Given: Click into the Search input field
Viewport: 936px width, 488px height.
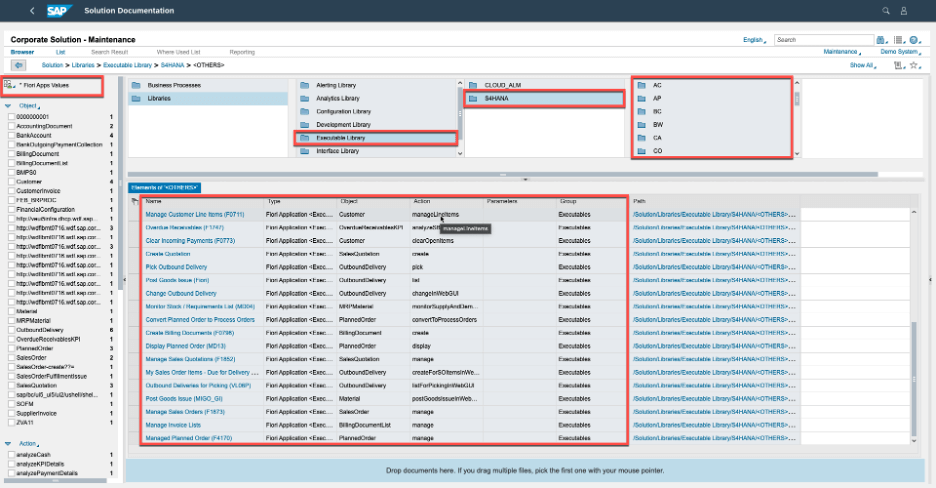Looking at the screenshot, I should pyautogui.click(x=824, y=40).
